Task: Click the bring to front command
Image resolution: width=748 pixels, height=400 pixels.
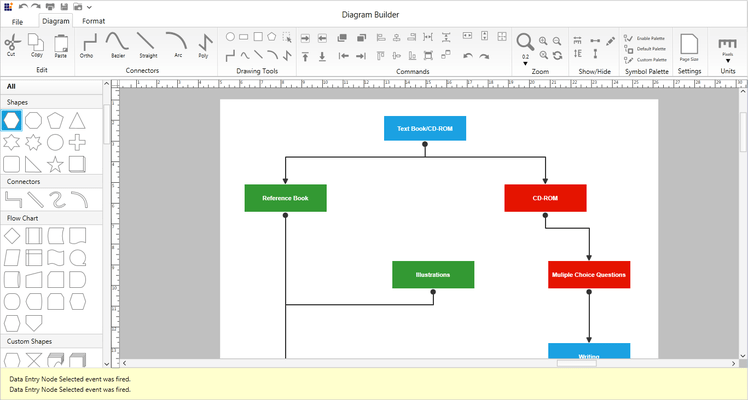Action: 342,38
